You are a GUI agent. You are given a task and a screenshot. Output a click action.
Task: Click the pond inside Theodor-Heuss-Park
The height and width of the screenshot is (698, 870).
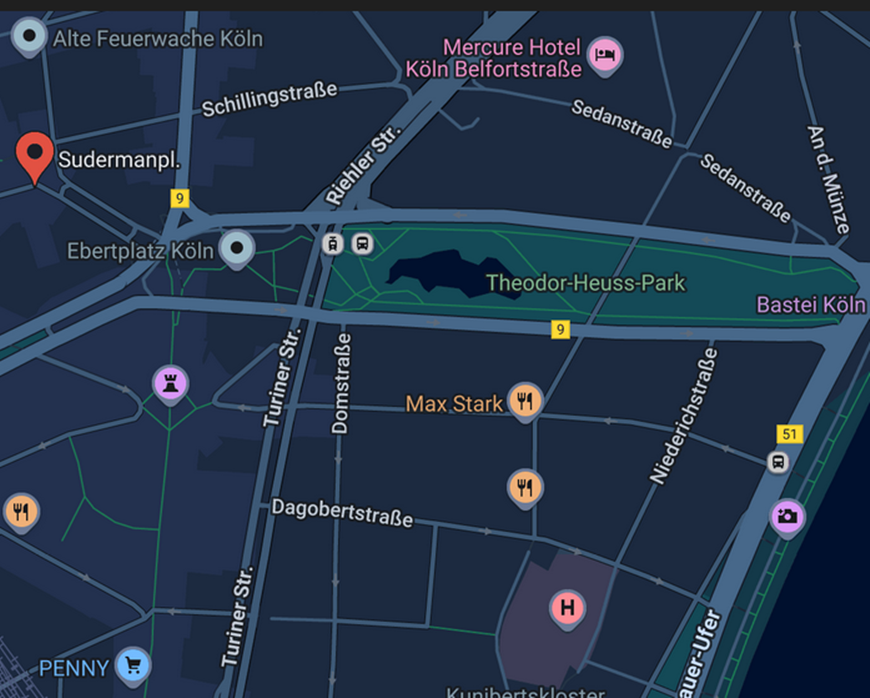[x=452, y=273]
